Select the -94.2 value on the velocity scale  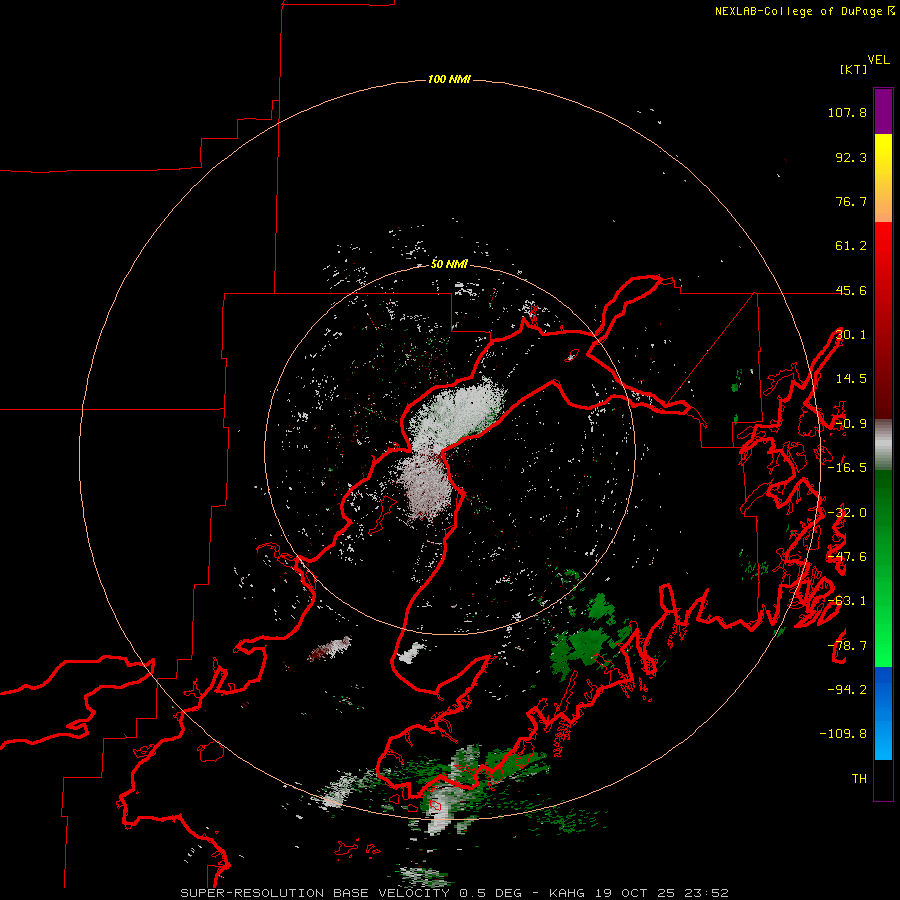(x=847, y=690)
